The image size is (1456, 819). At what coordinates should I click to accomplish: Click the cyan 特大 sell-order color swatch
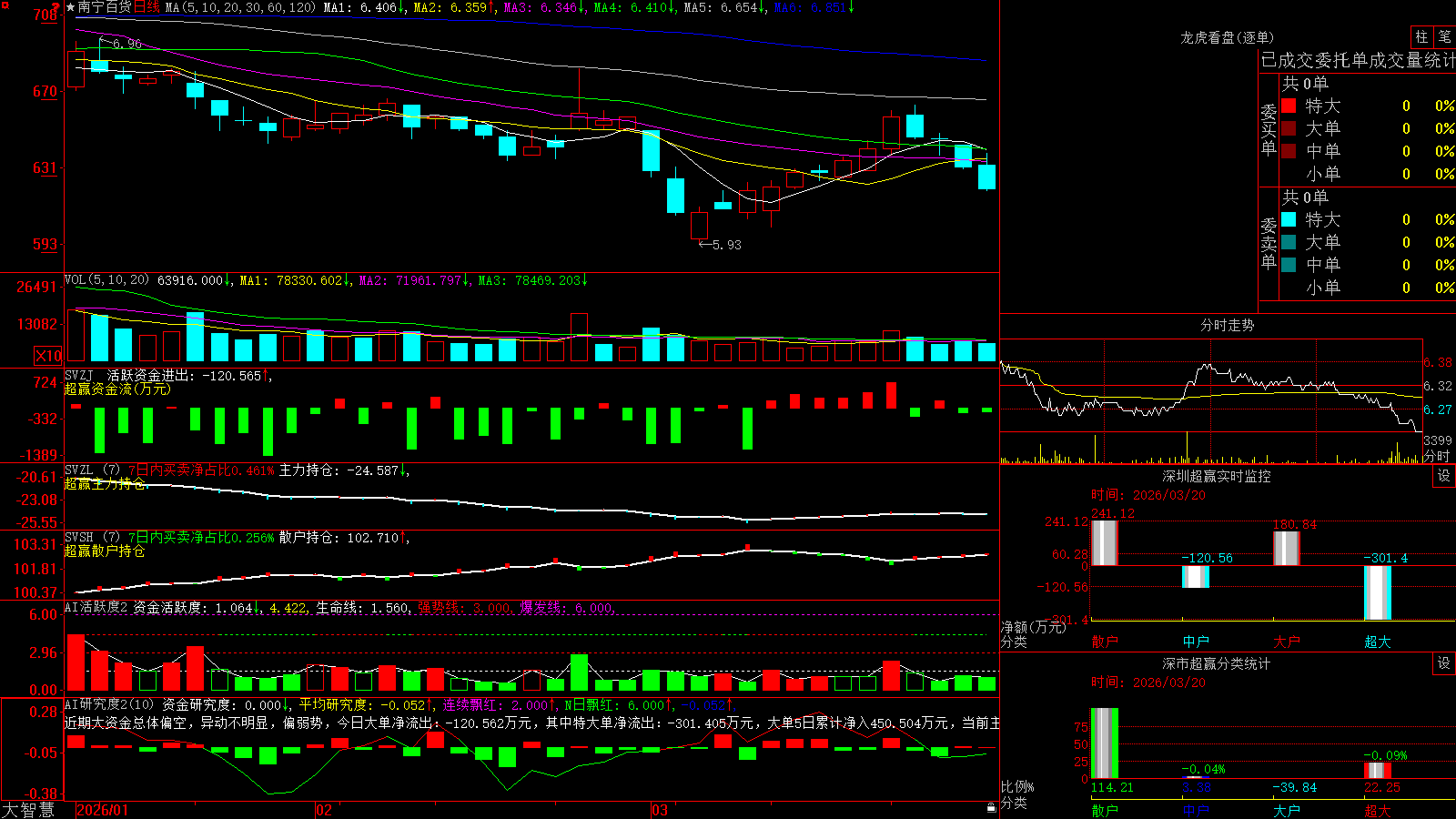(1289, 219)
